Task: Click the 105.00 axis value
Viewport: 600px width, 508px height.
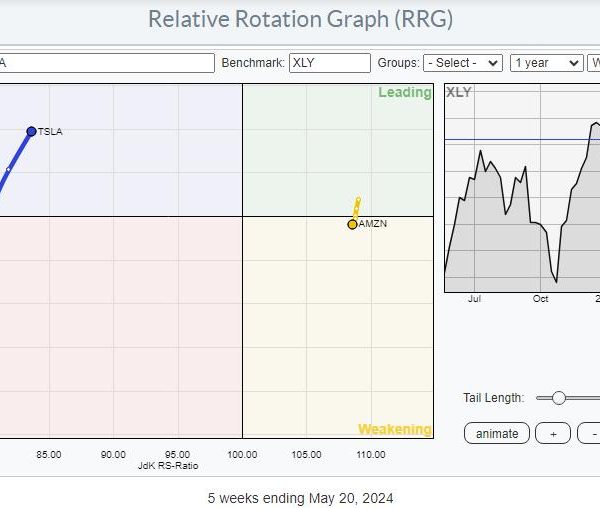Action: tap(307, 454)
